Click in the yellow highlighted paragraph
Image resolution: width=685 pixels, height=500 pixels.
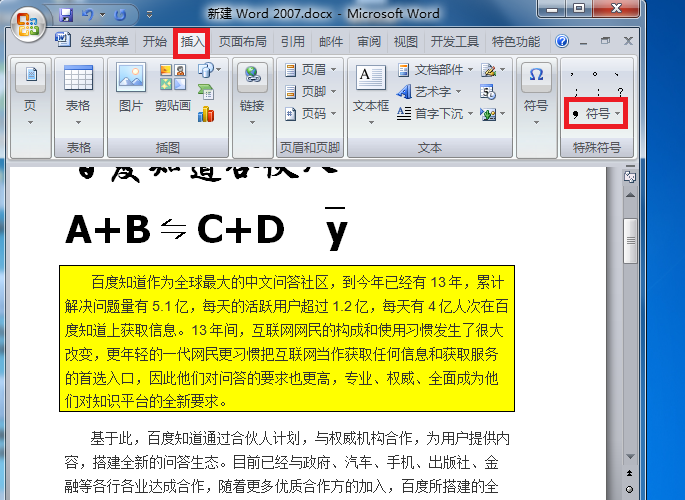point(287,338)
